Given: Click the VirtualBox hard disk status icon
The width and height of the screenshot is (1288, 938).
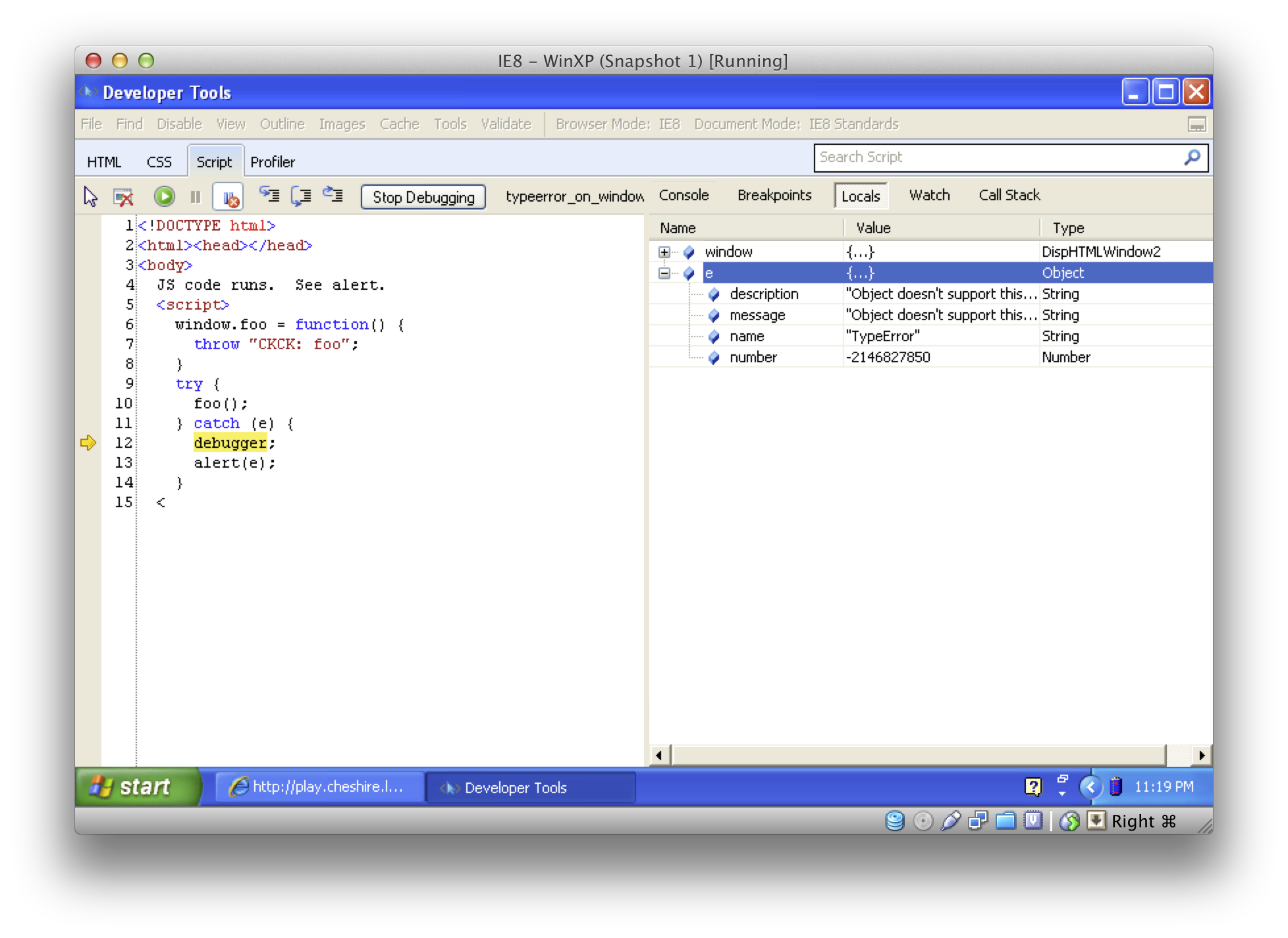Looking at the screenshot, I should pos(895,821).
